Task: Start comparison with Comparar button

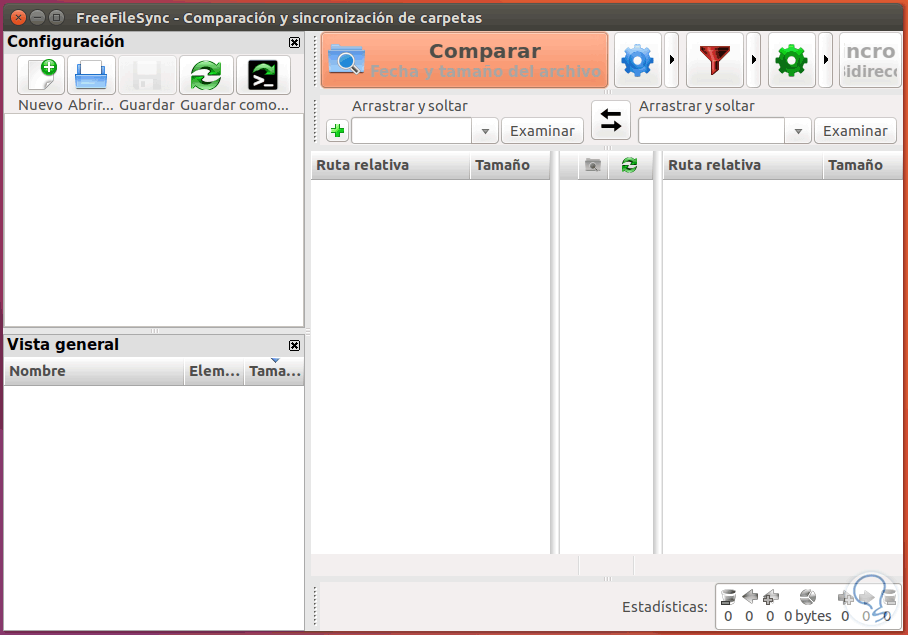Action: pos(464,60)
